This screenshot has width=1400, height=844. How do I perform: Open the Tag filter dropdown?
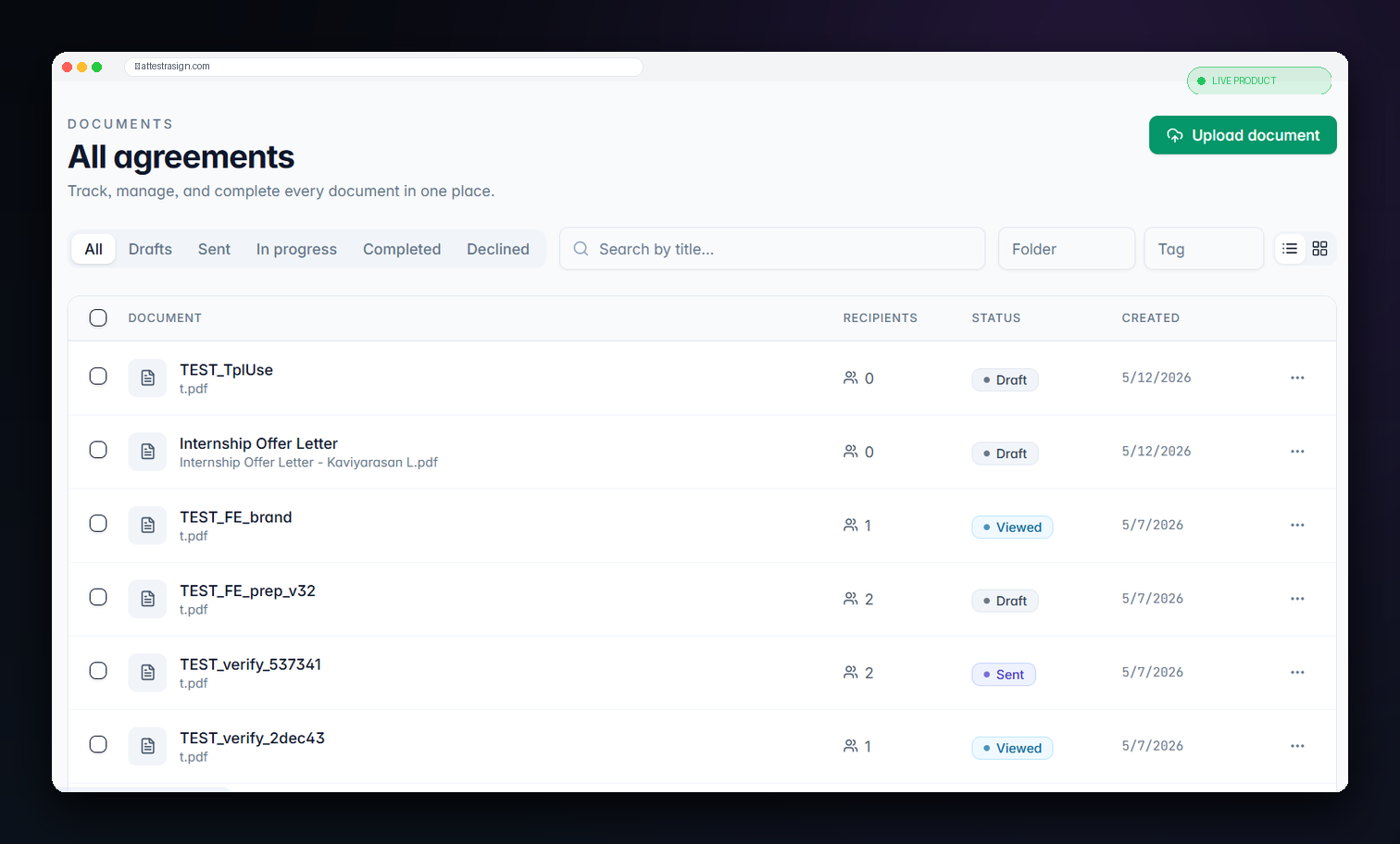[1204, 249]
